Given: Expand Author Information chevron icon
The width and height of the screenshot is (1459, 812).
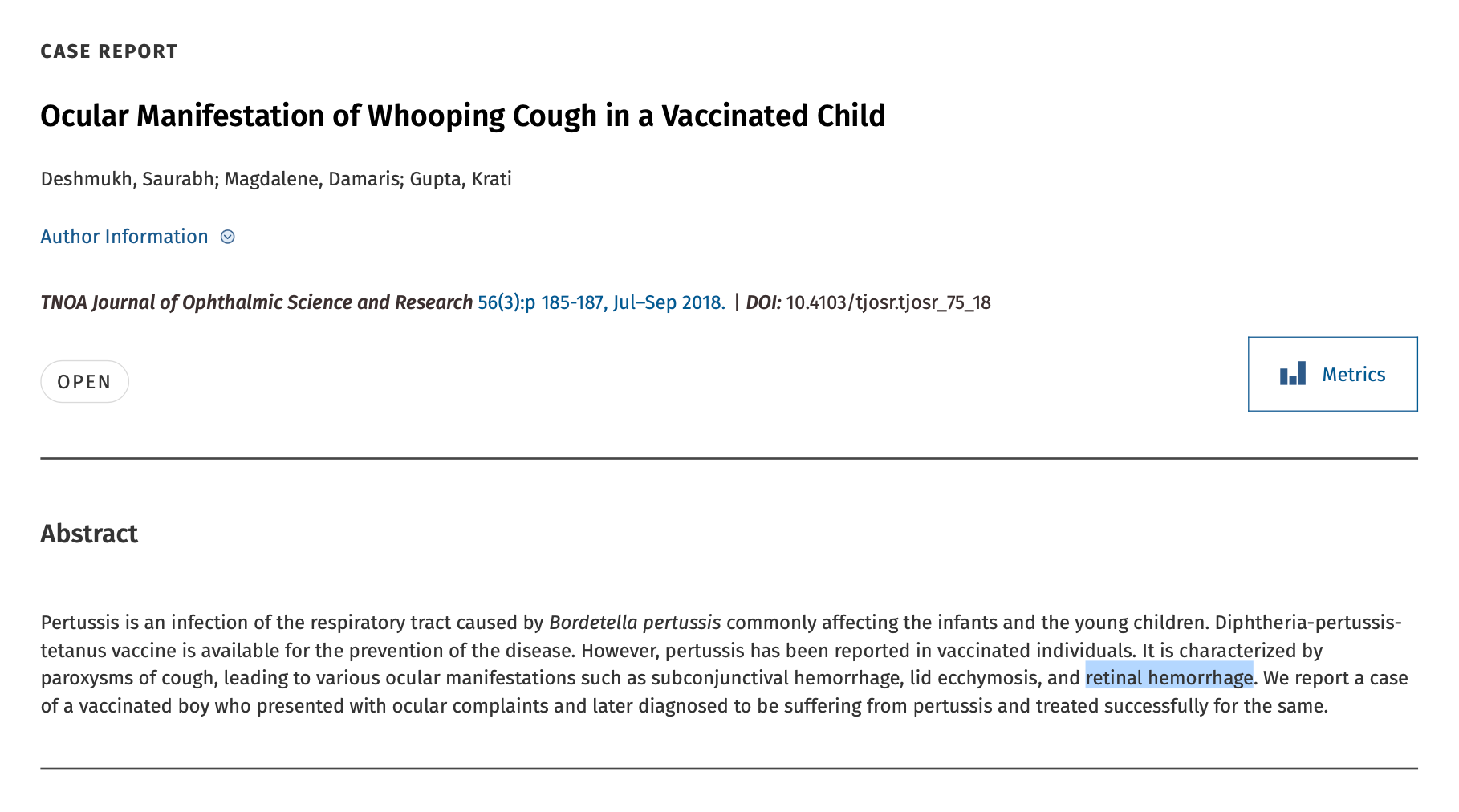Looking at the screenshot, I should coord(228,237).
